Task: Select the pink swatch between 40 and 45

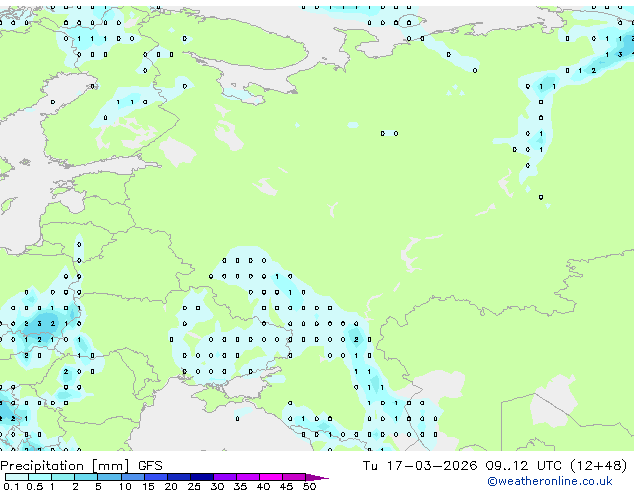Action: (x=271, y=477)
